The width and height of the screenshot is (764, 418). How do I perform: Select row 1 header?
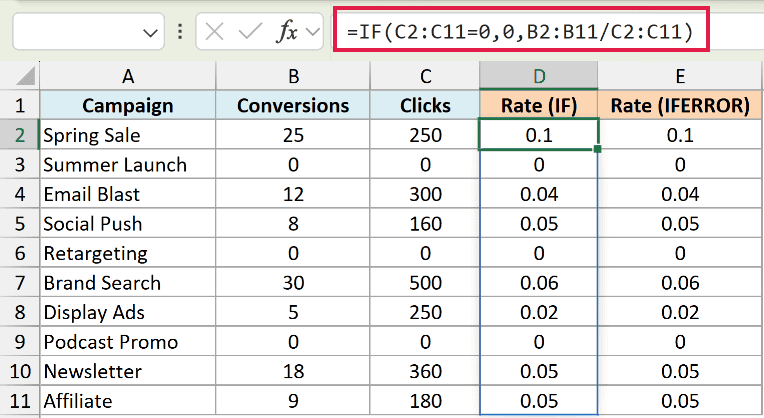[x=19, y=105]
